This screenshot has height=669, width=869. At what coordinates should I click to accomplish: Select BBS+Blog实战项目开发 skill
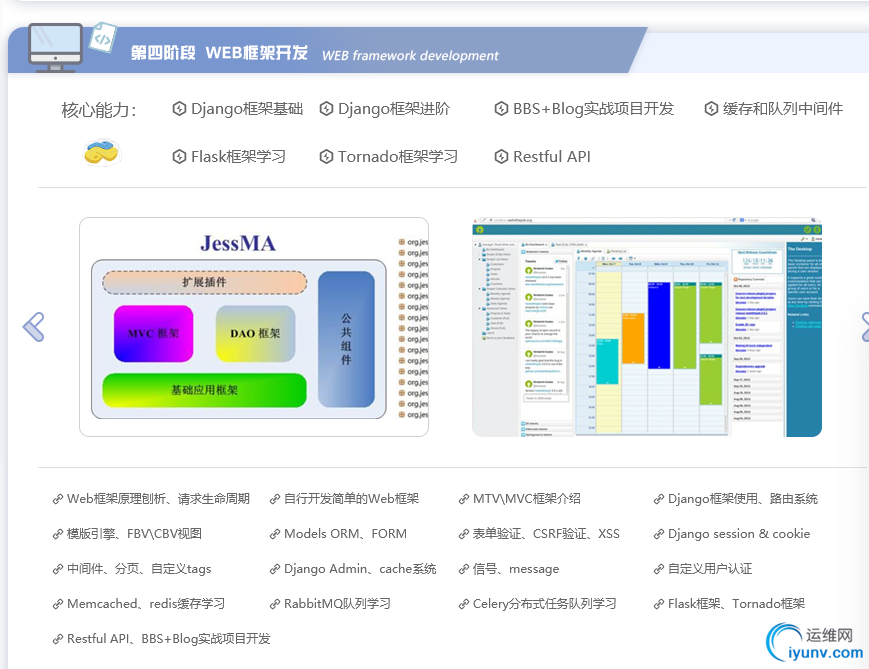pos(594,109)
